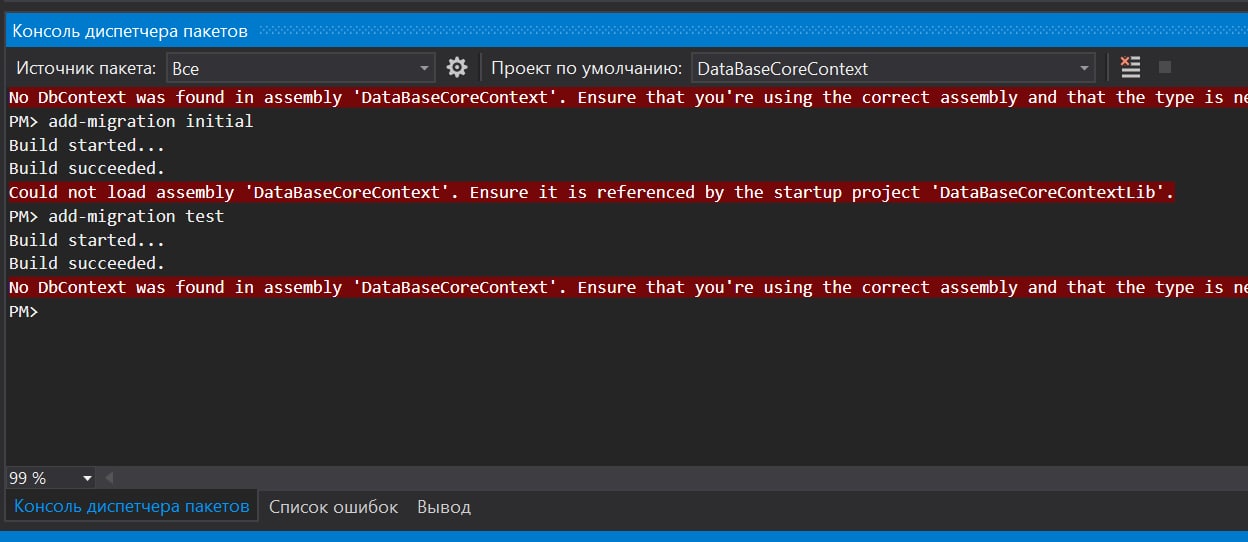Expand the 'Проект по умолчанию' DataBaseCoreContext dropdown
The width and height of the screenshot is (1248, 542).
(x=892, y=68)
